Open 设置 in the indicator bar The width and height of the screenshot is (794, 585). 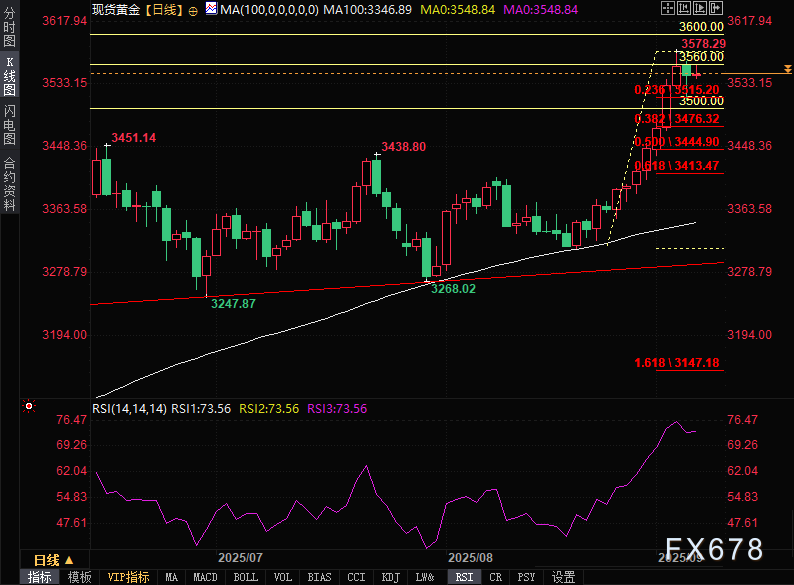[x=564, y=577]
